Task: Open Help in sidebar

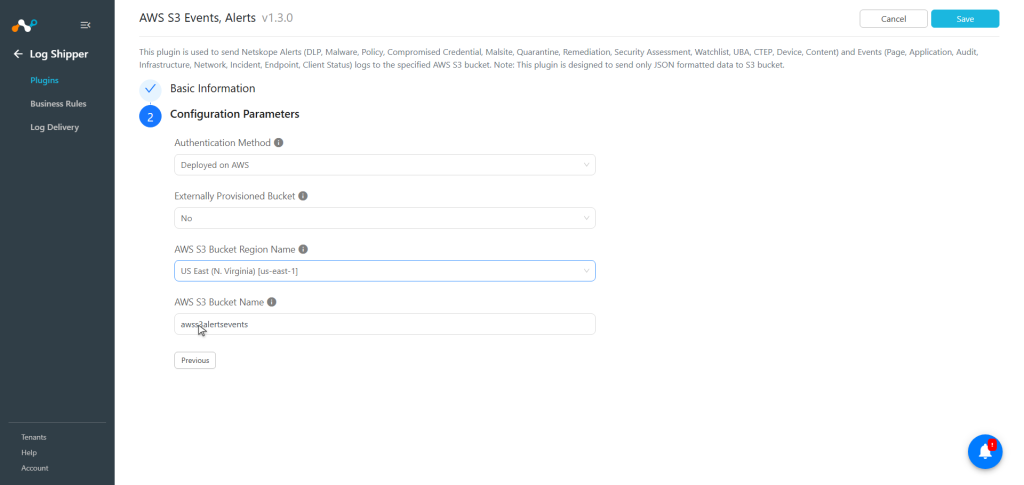Action: [x=29, y=453]
